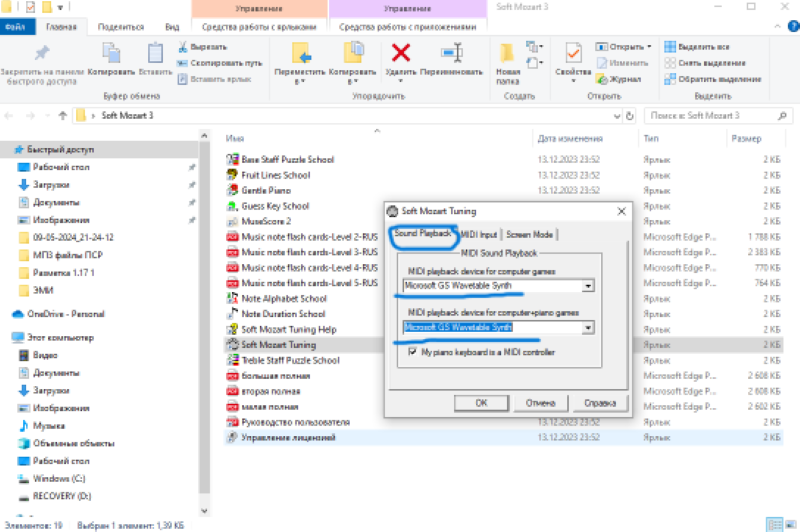Click OK in Soft Mozart Tuning dialog
Viewport: 800px width, 532px height.
[481, 403]
